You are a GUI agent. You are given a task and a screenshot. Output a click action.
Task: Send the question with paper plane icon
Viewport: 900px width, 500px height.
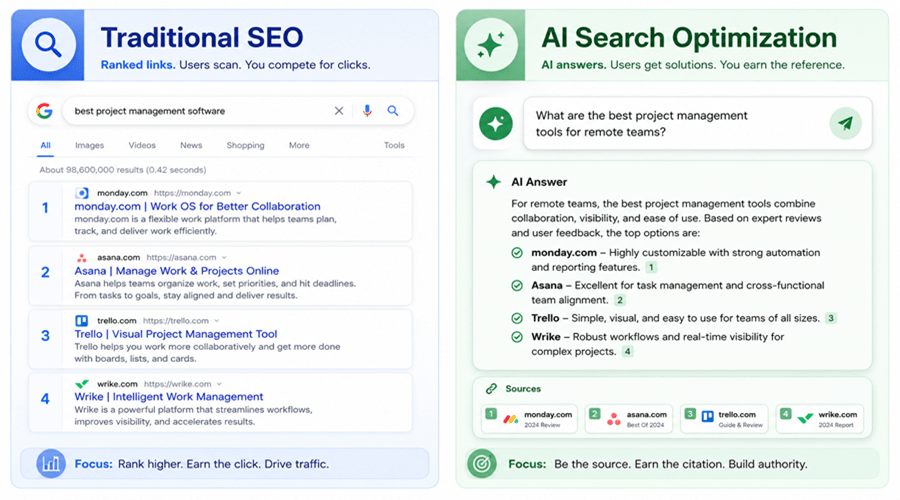(x=845, y=123)
